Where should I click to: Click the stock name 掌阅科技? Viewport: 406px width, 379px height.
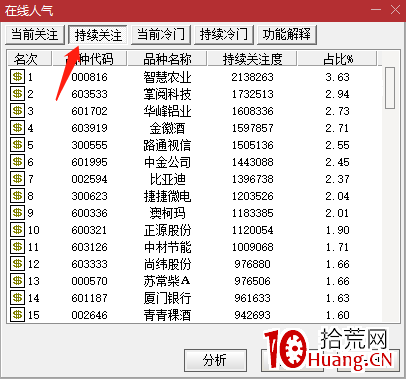[167, 94]
